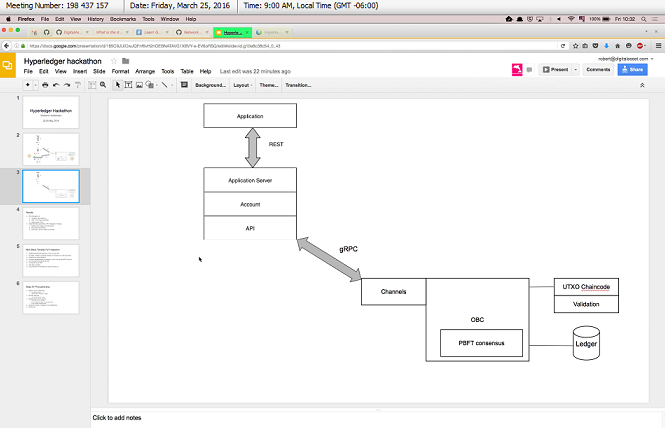
Task: Click the blue downloads arrow icon
Action: coord(606,46)
